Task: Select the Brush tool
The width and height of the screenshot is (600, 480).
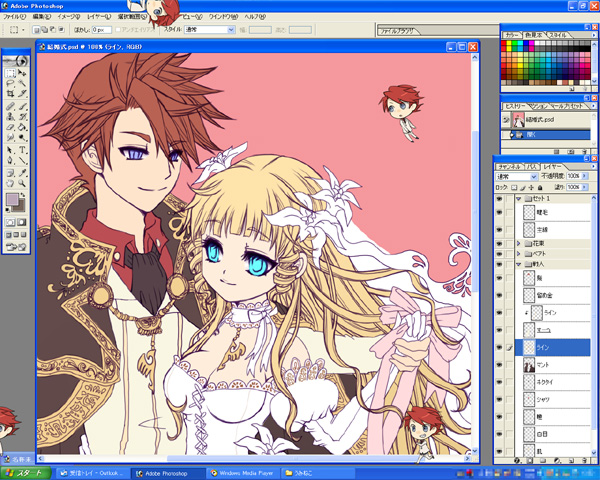Action: click(x=22, y=106)
